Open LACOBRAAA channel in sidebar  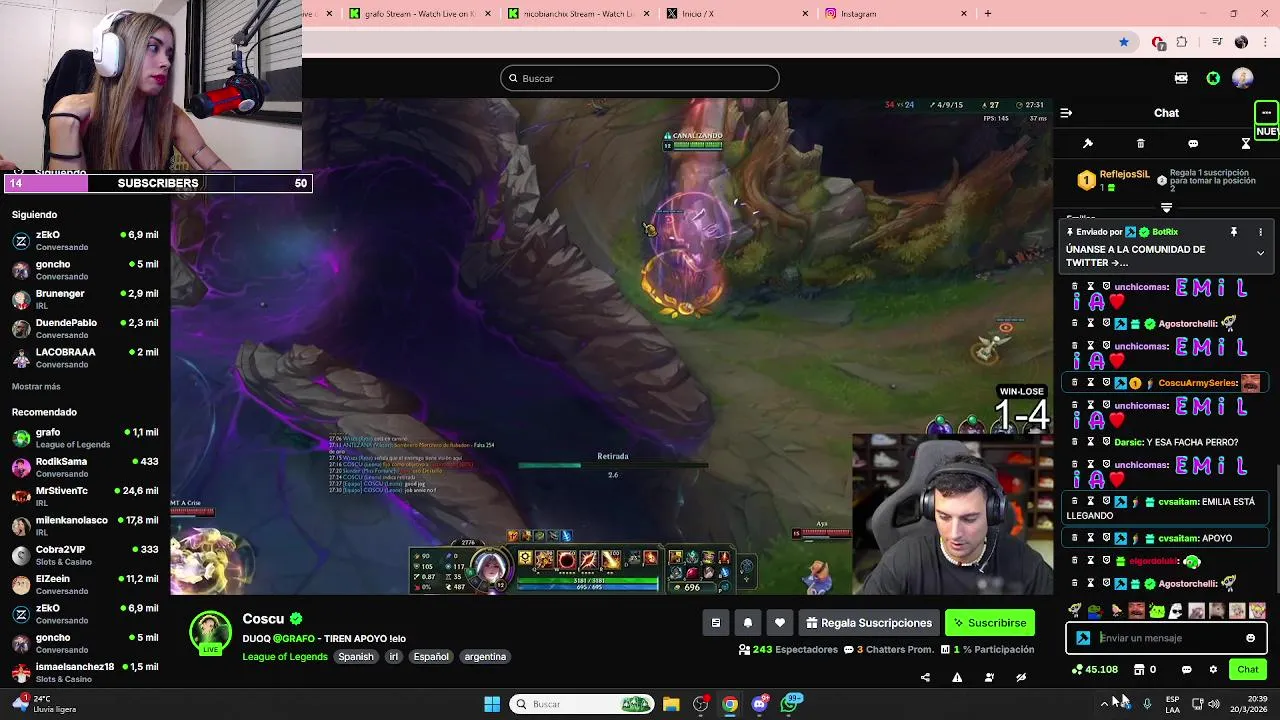[x=85, y=357]
